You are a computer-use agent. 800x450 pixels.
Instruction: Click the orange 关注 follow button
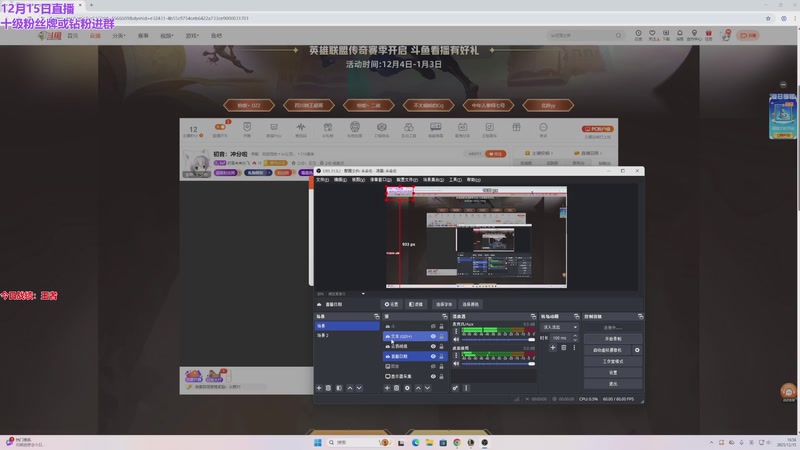click(495, 154)
